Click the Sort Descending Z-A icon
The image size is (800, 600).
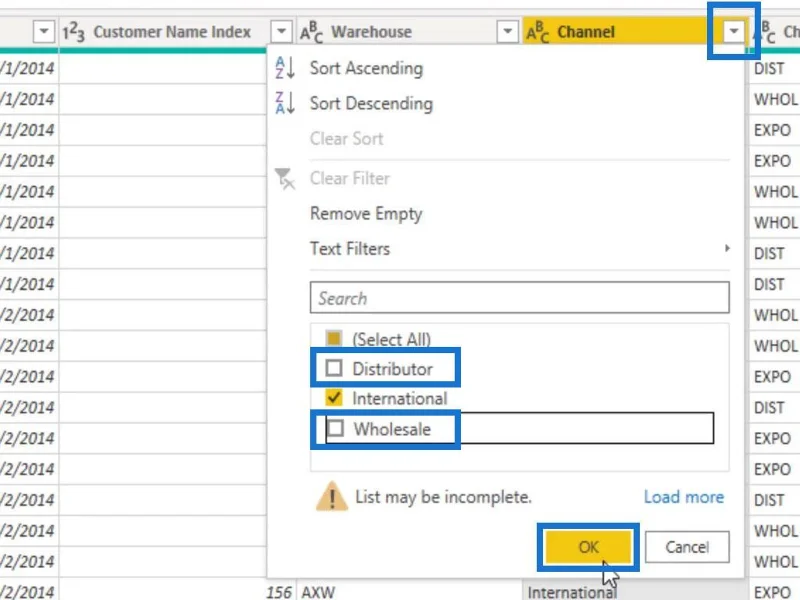tap(285, 103)
